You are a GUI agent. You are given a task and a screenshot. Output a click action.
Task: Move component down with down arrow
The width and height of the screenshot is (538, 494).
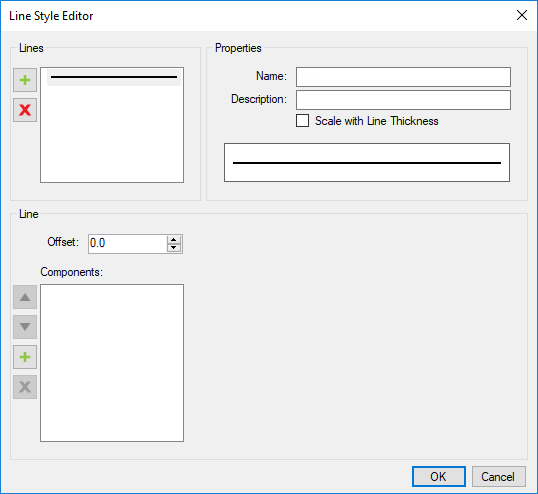[25, 327]
